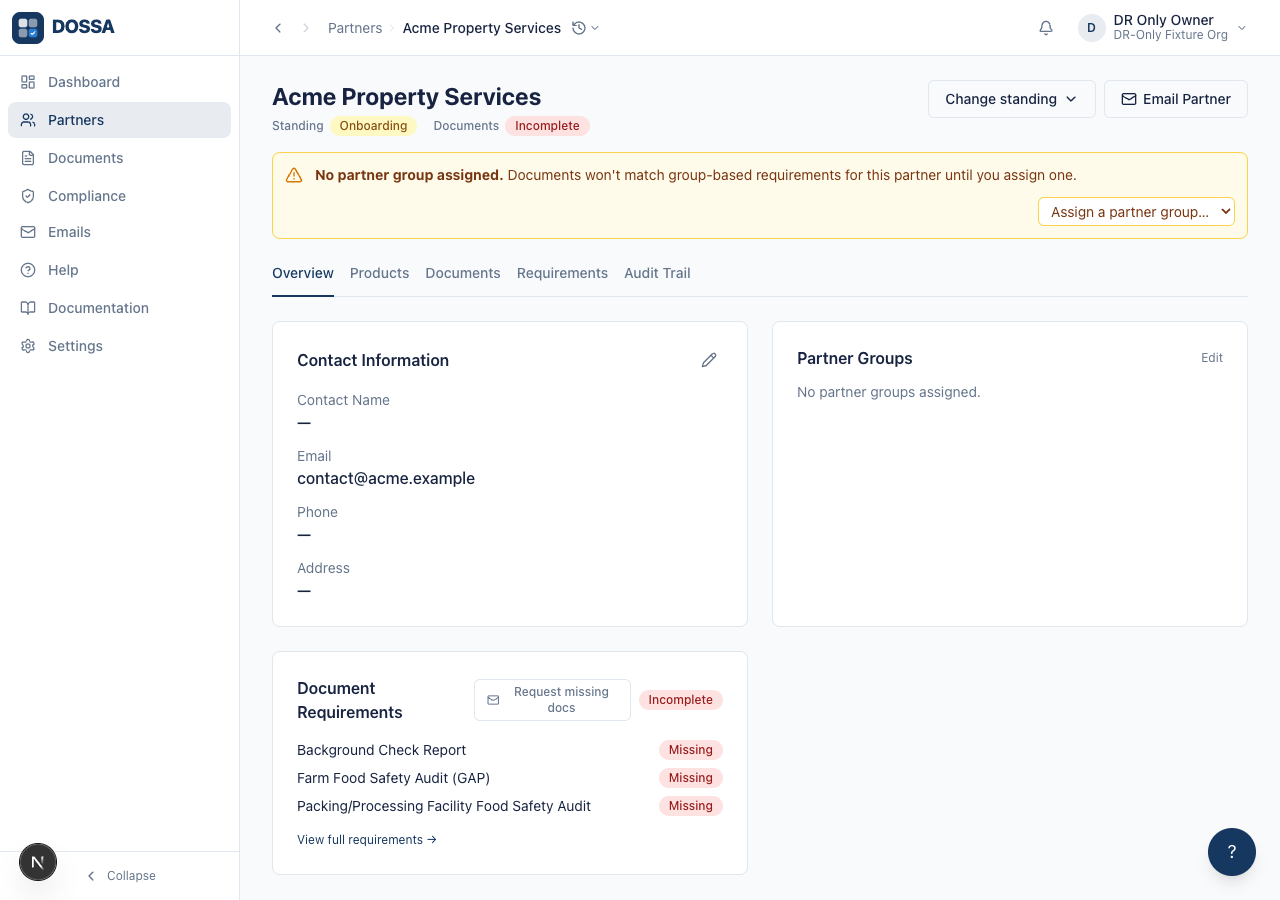This screenshot has width=1280, height=900.
Task: Click Request missing docs button
Action: [x=552, y=700]
